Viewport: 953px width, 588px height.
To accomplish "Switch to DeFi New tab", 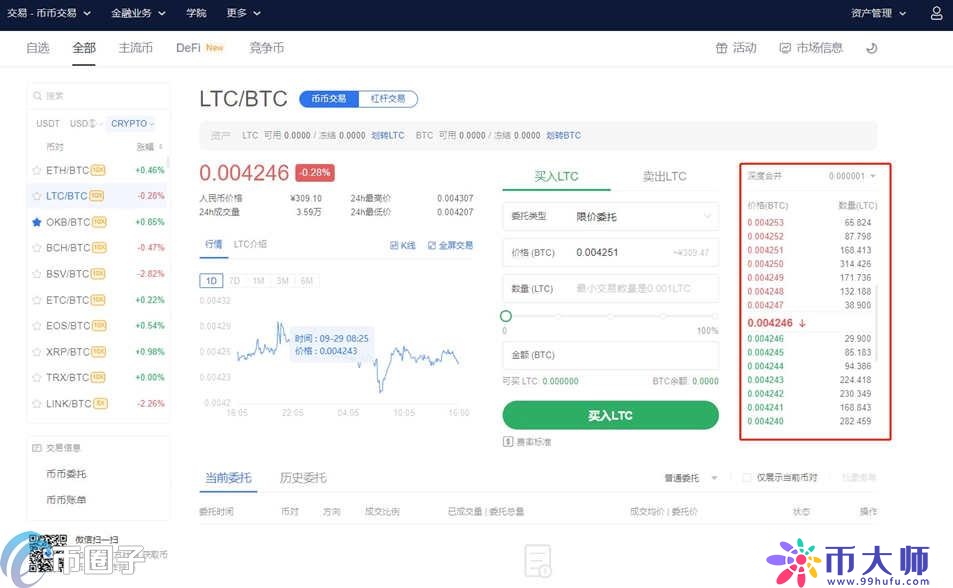I will click(x=199, y=48).
